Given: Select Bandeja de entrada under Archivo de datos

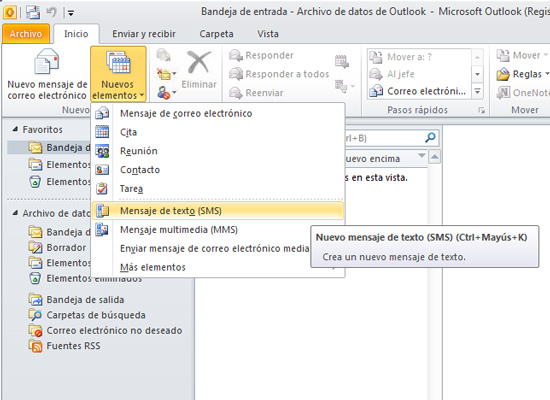Looking at the screenshot, I should (x=60, y=232).
